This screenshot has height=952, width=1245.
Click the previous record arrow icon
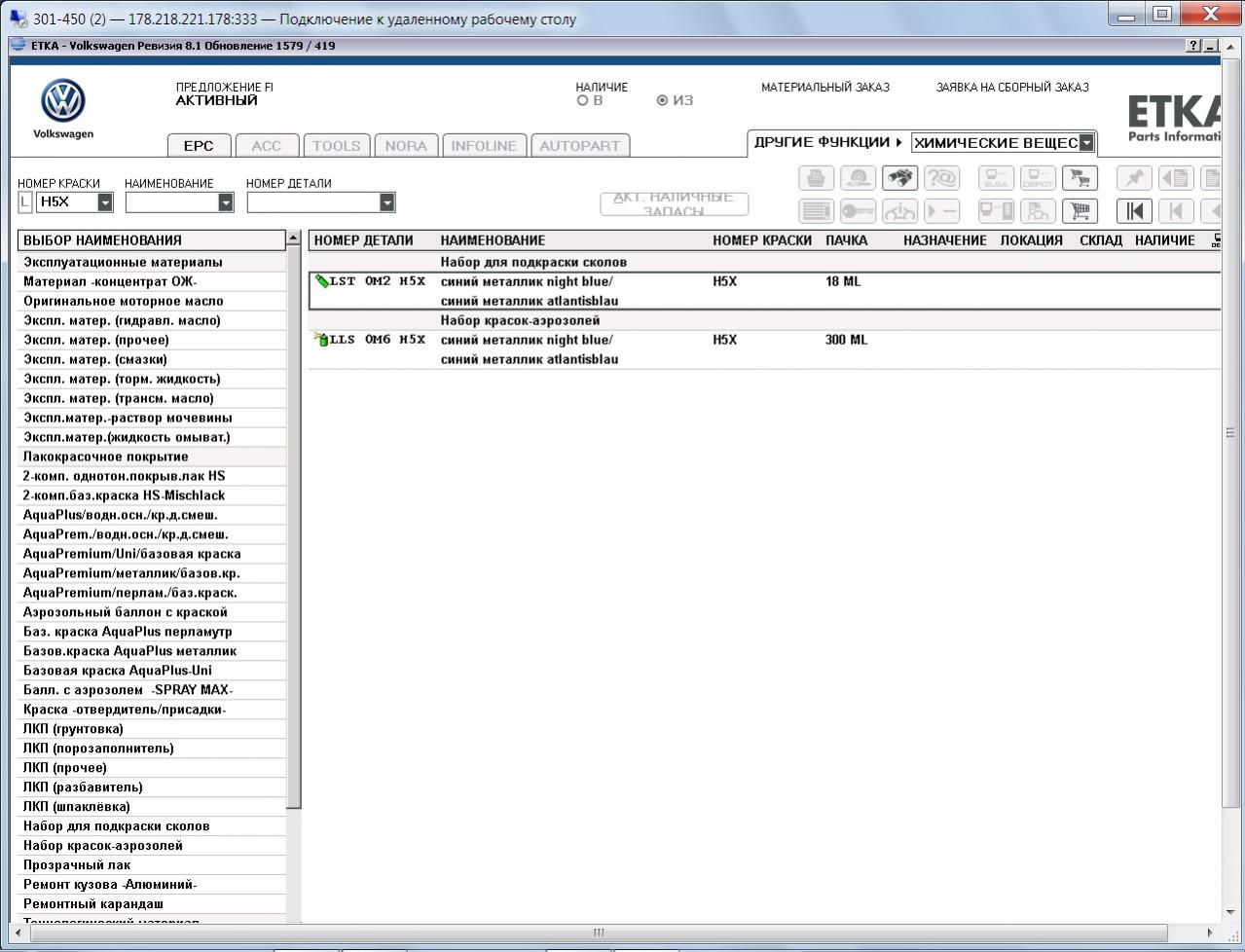pyautogui.click(x=1176, y=210)
